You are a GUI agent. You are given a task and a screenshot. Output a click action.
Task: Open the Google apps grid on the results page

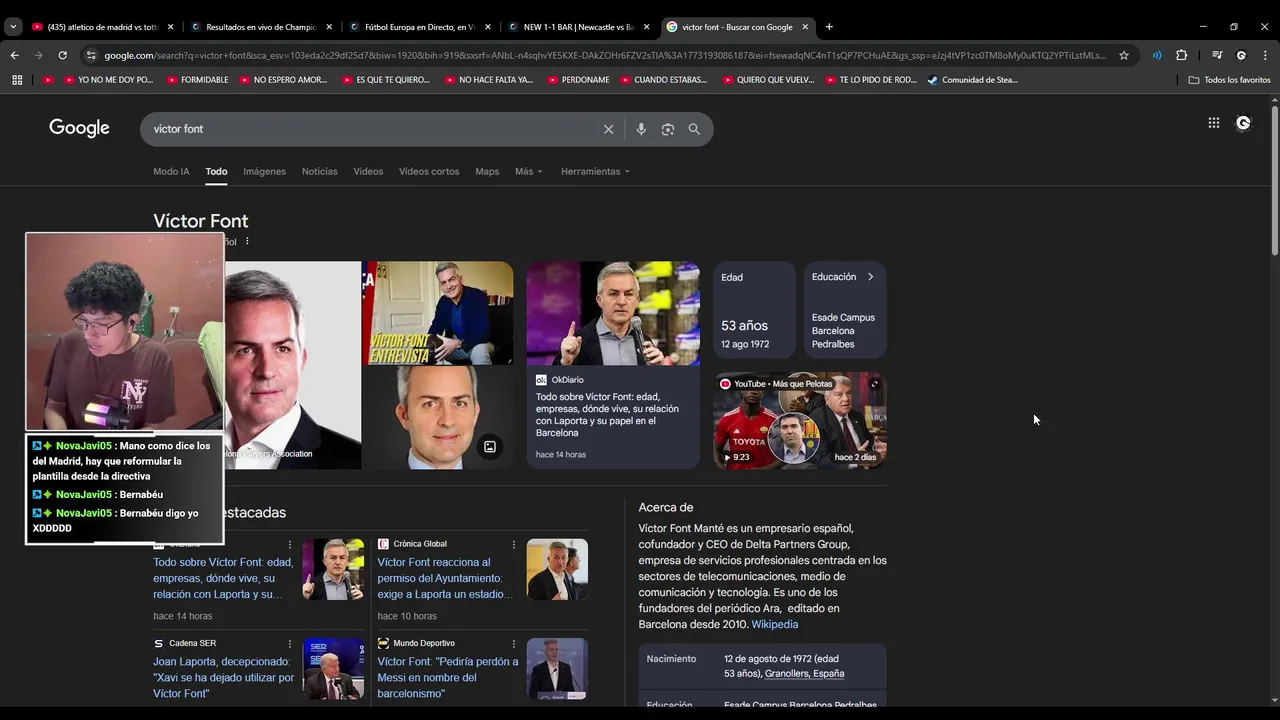click(x=1214, y=123)
